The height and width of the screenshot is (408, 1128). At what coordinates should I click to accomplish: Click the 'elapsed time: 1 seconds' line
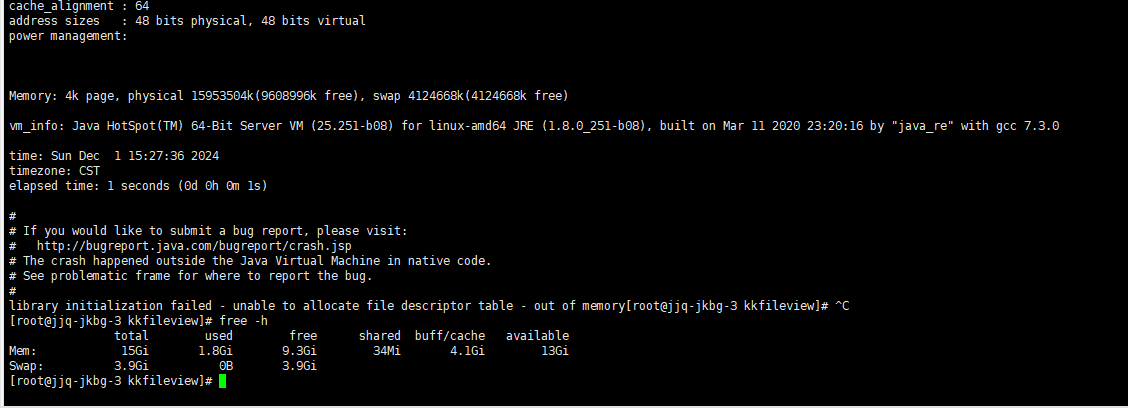coord(138,186)
